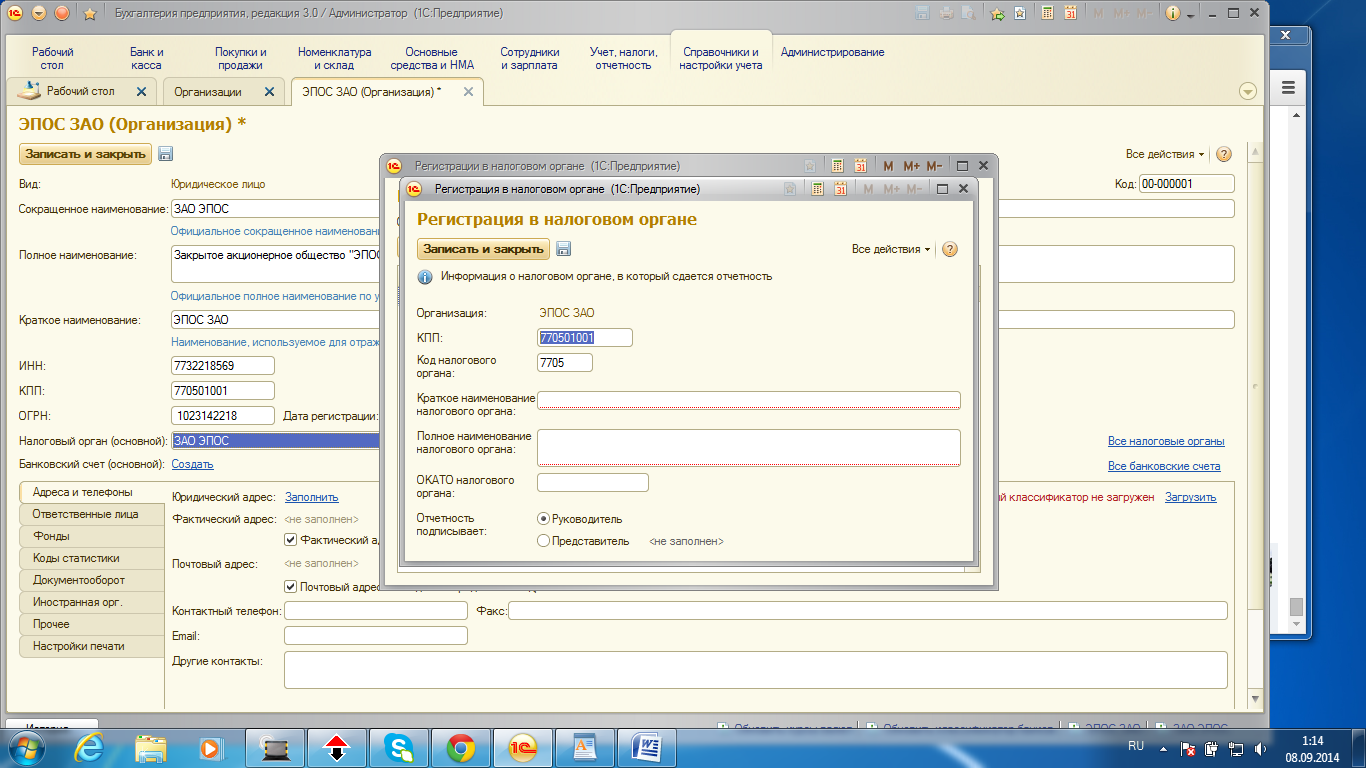Open calculator in main window title bar
Screen dimensions: 1366x768
(1047, 13)
